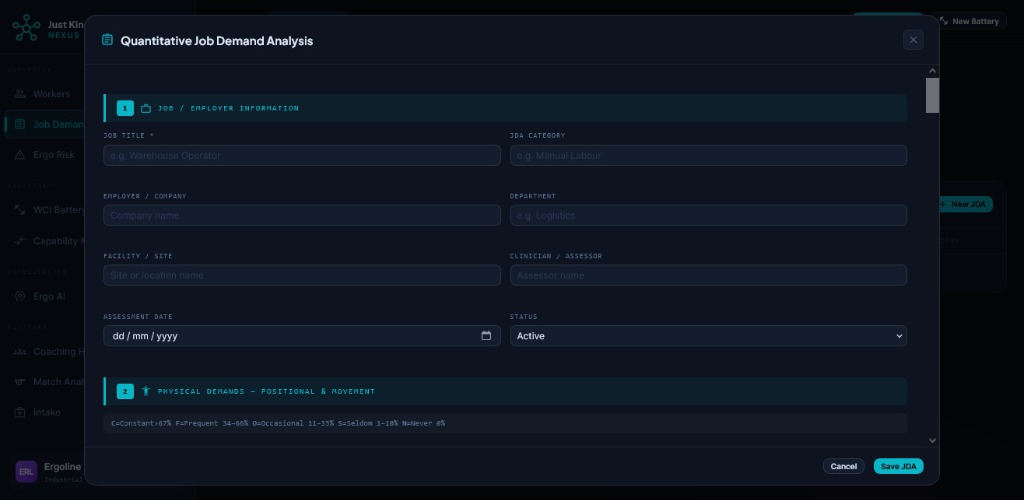Image resolution: width=1024 pixels, height=500 pixels.
Task: Close the Quantitative Job Demand Analysis dialog
Action: click(913, 40)
